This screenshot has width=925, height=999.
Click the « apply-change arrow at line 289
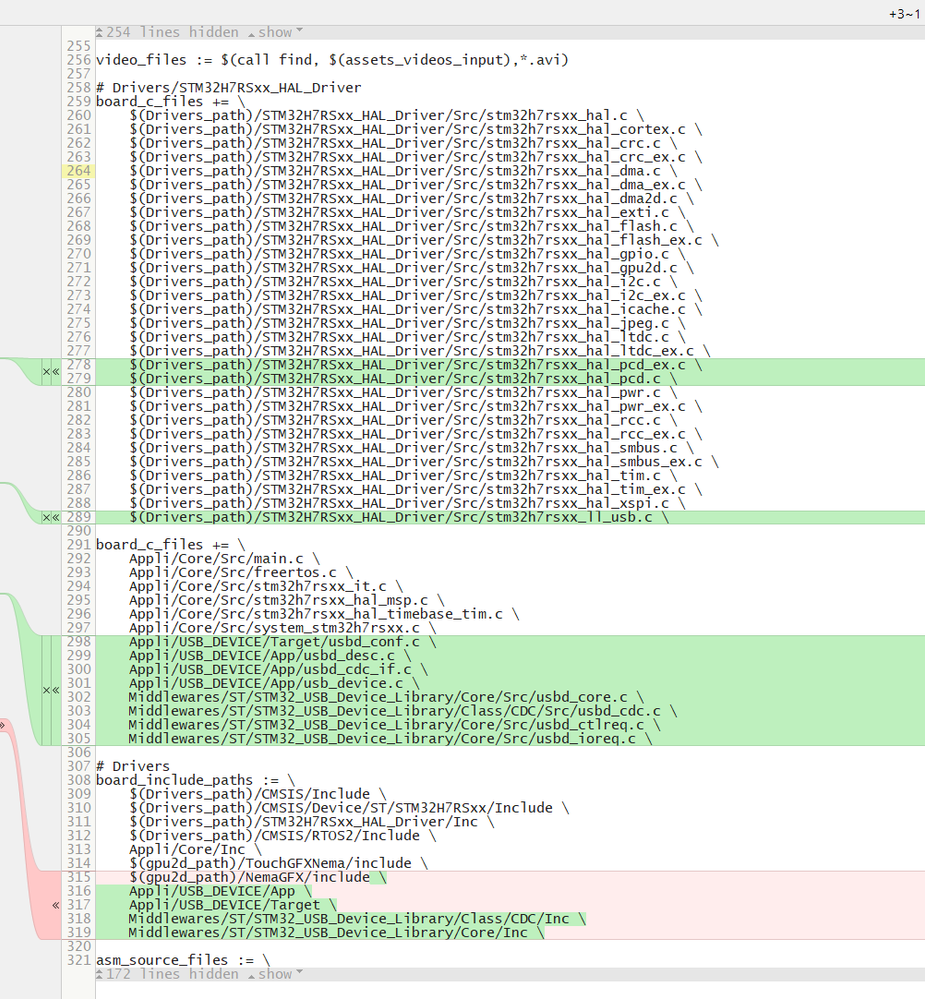(55, 517)
